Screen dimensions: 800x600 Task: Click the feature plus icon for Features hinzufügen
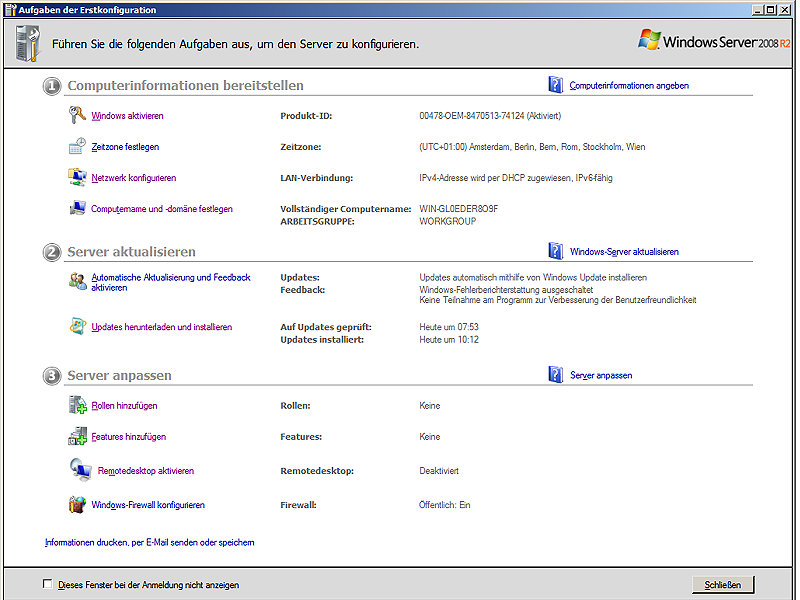(x=78, y=436)
